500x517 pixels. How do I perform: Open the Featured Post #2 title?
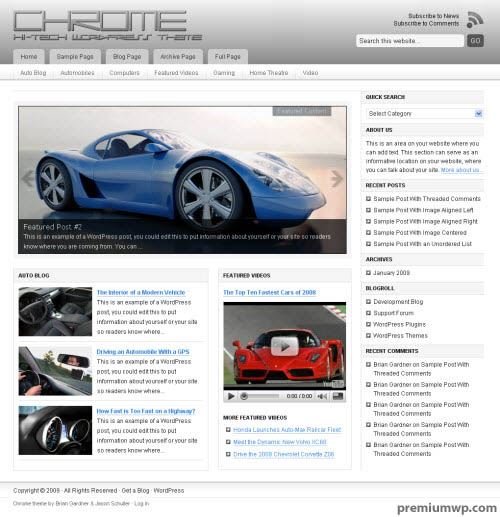click(53, 227)
